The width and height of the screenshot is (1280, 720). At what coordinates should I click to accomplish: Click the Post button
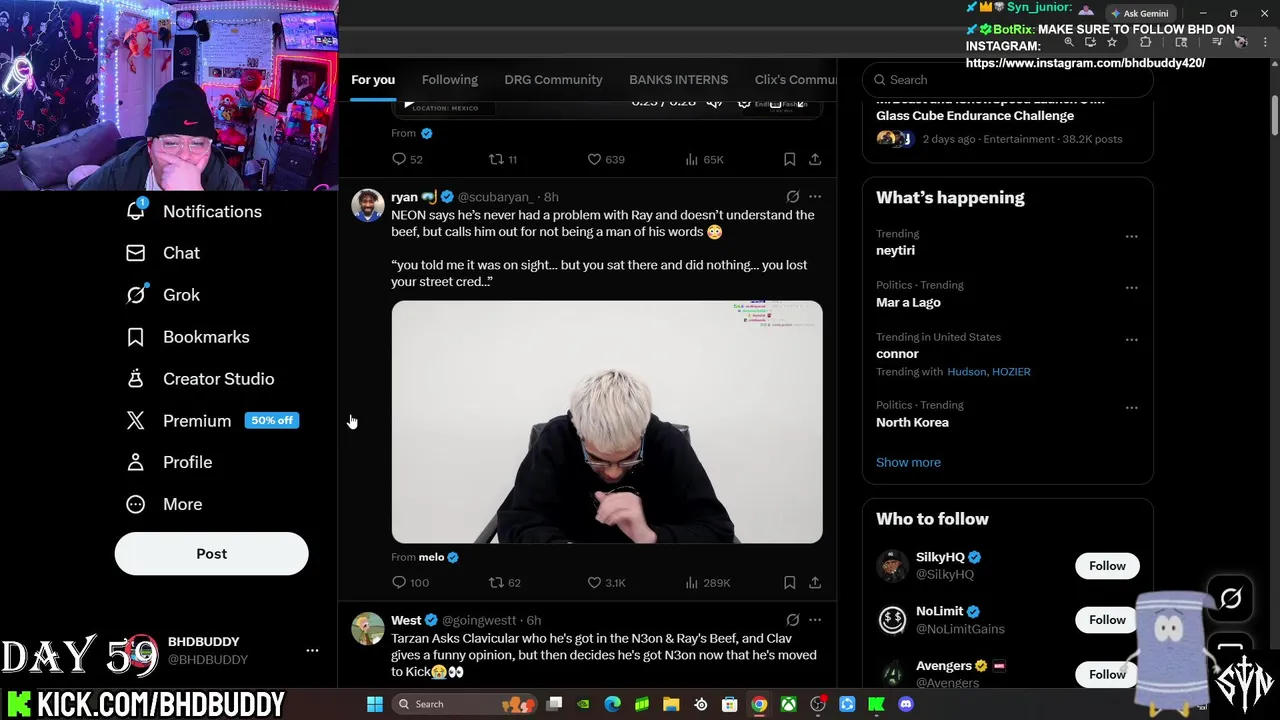[211, 554]
